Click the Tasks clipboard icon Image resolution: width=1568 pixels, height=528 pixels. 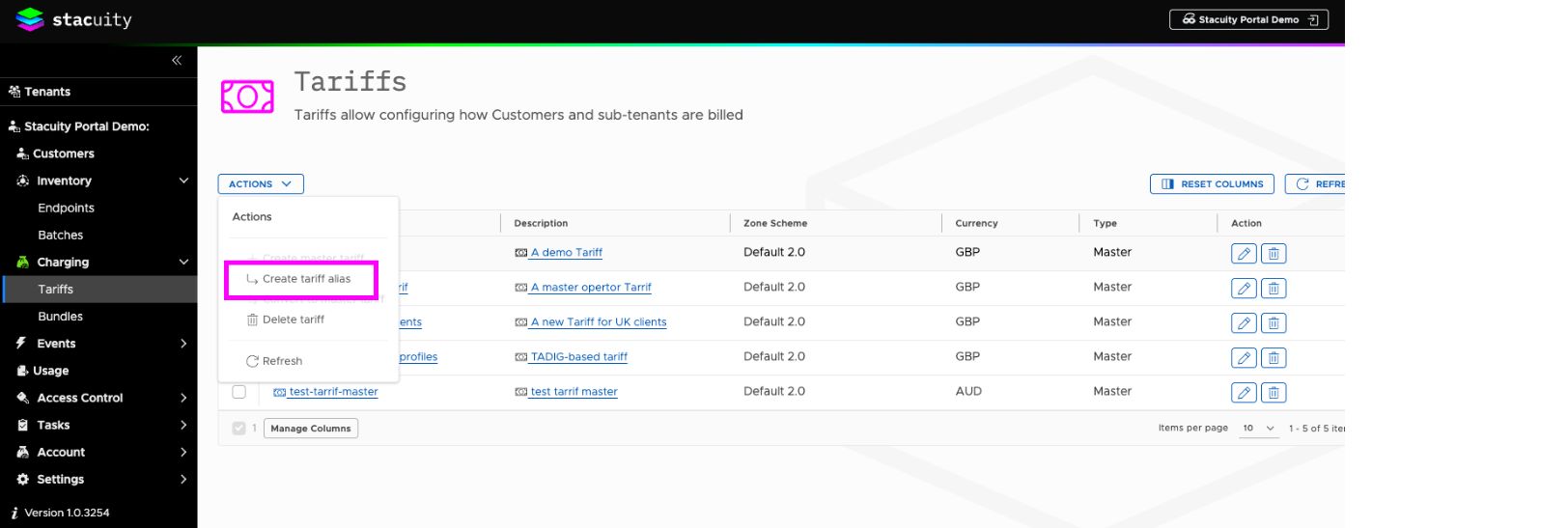click(x=22, y=425)
